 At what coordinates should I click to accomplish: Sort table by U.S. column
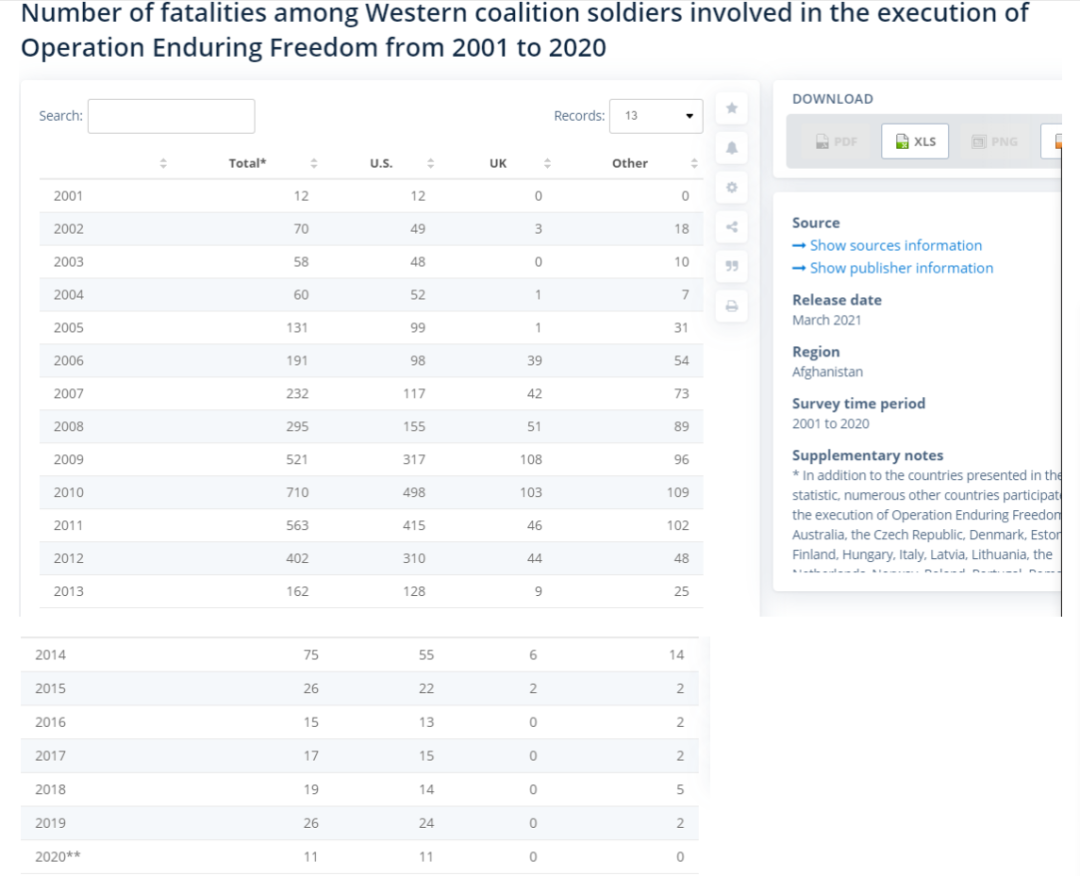(x=430, y=163)
